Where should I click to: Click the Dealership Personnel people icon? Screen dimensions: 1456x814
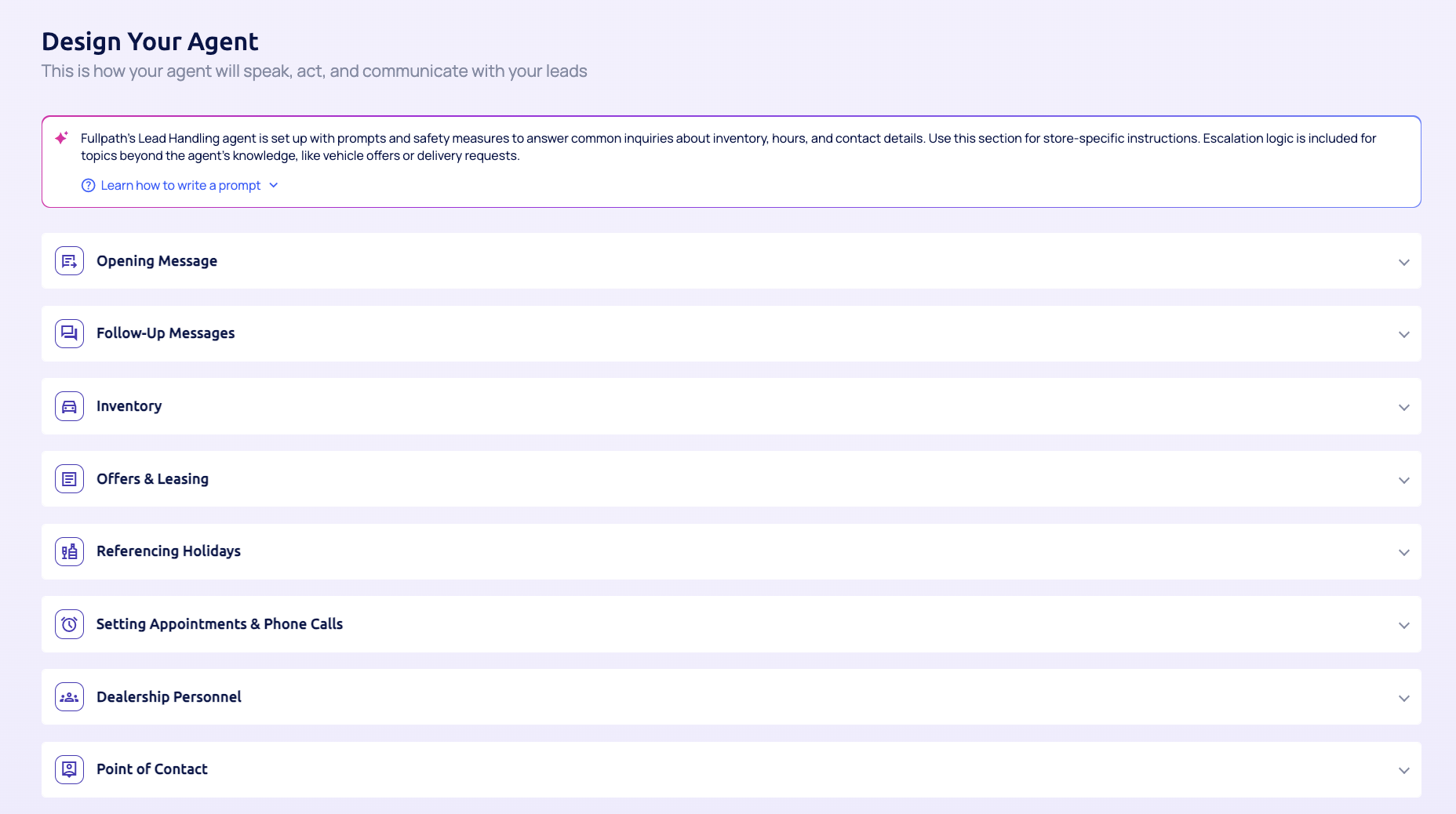coord(69,697)
